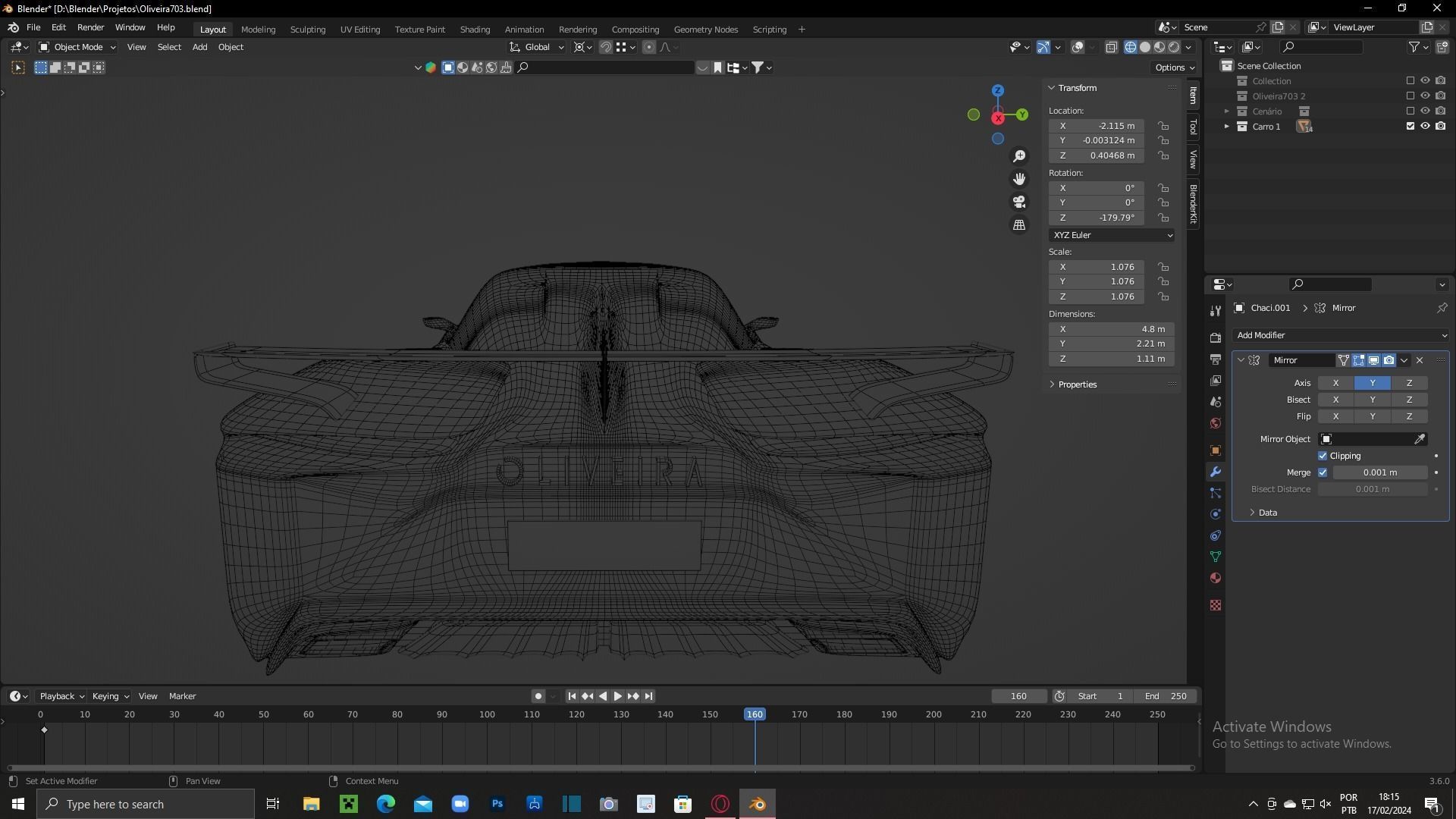Open the Texture properties checkerboard tab

click(x=1216, y=605)
